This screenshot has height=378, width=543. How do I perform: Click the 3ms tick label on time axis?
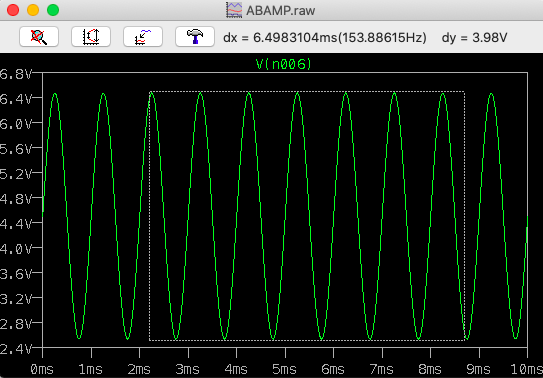point(188,369)
